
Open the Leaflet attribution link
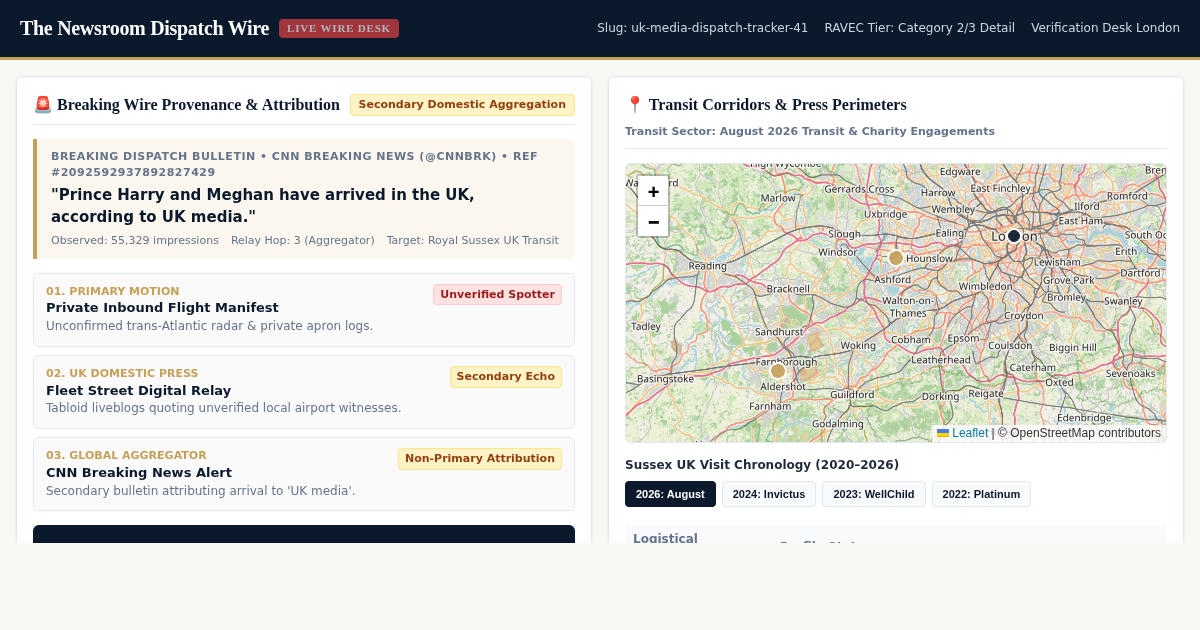(x=962, y=433)
